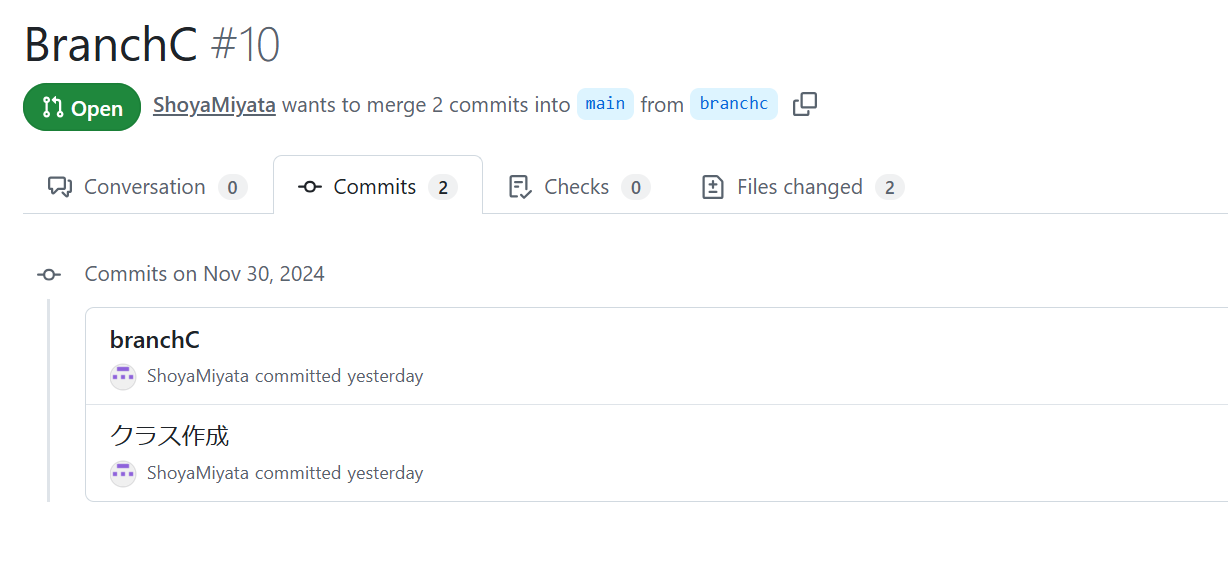Go to the Files changed tab
This screenshot has width=1228, height=561.
[x=799, y=187]
